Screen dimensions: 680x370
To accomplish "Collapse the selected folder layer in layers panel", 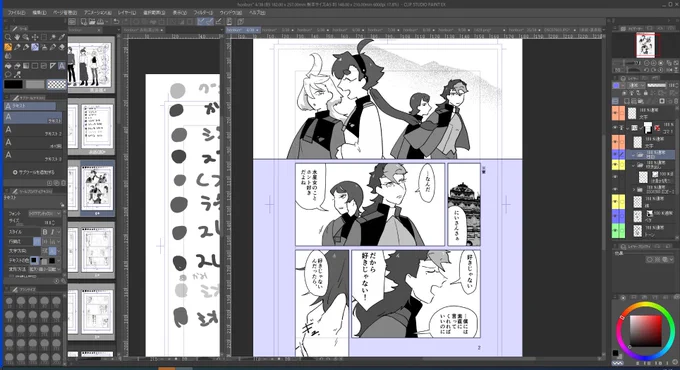I will click(634, 154).
